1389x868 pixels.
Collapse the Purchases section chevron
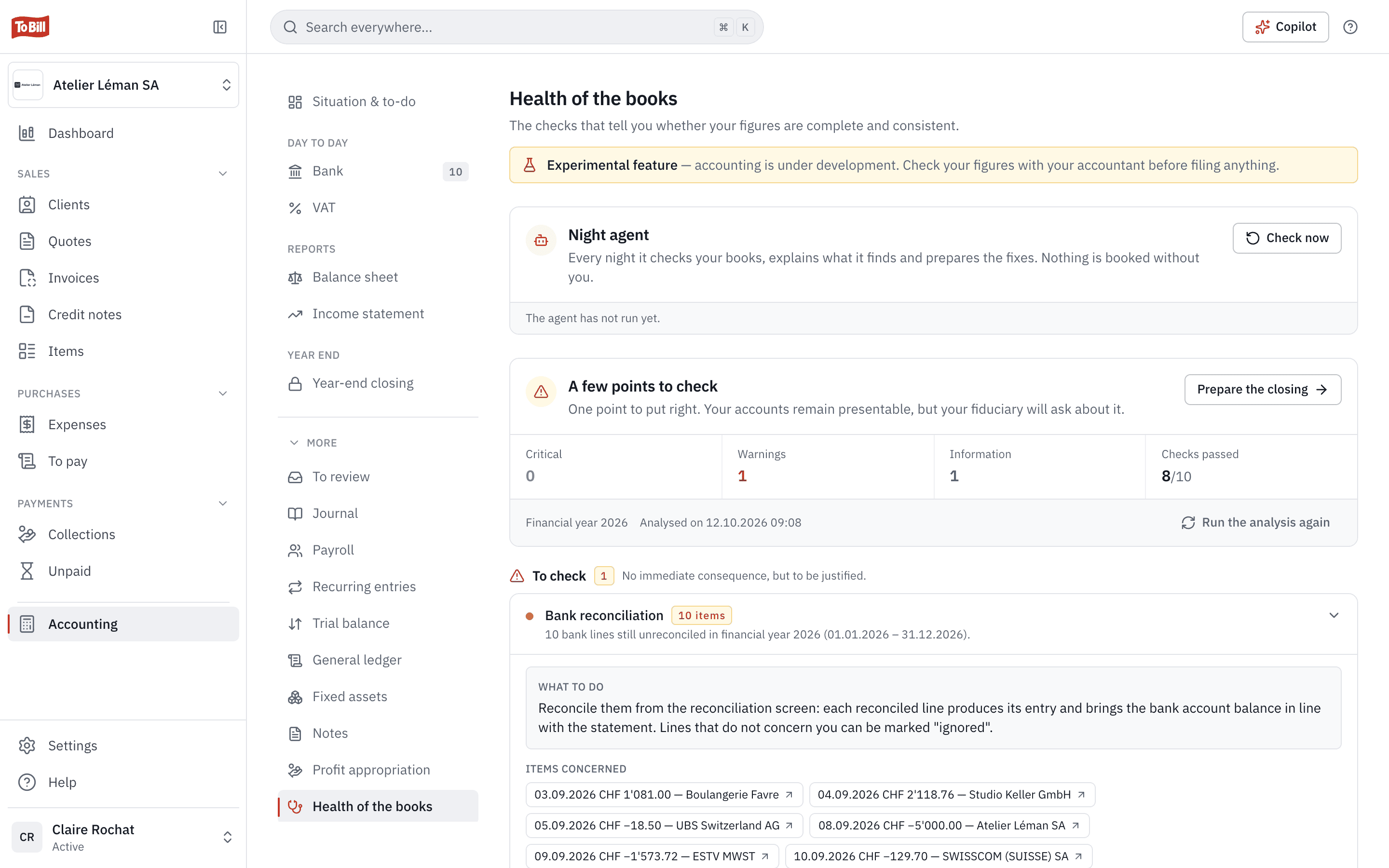[223, 393]
